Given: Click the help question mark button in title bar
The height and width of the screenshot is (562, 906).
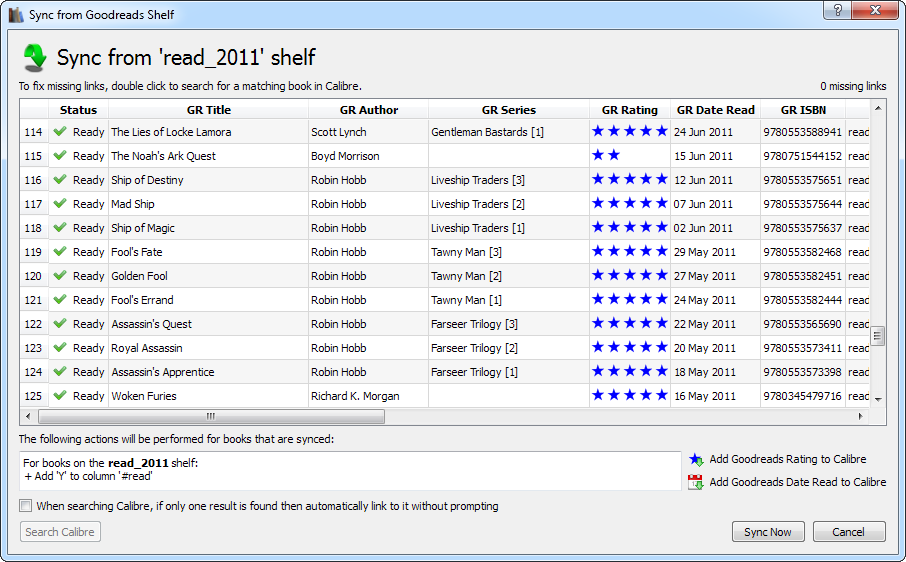Looking at the screenshot, I should (x=838, y=10).
